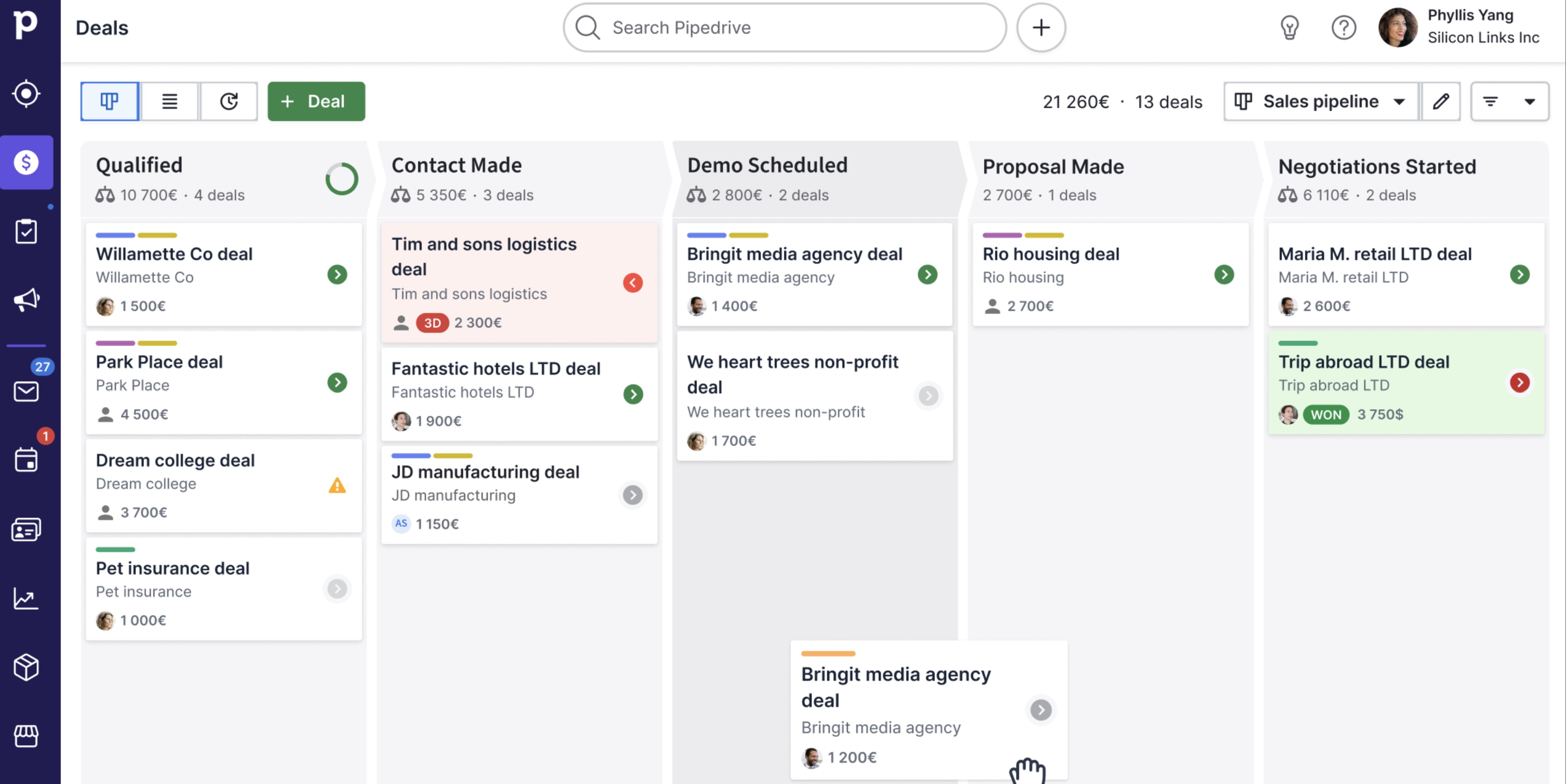
Task: Open Mail inbox with 27 badge
Action: (x=26, y=391)
